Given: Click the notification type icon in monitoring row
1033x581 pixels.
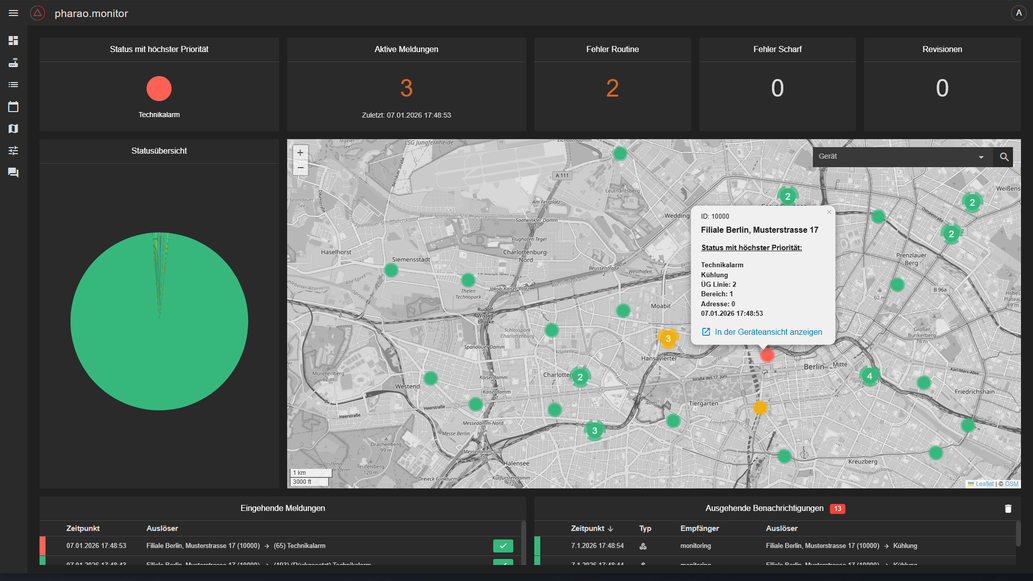Looking at the screenshot, I should tap(643, 546).
